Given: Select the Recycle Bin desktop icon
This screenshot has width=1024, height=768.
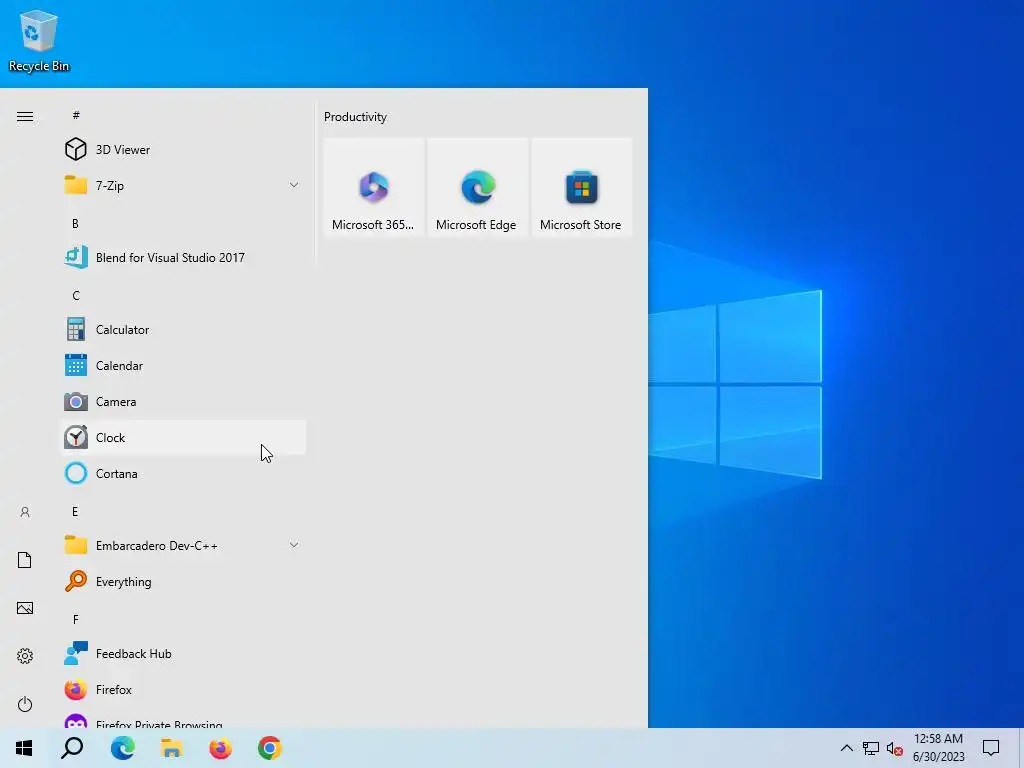Looking at the screenshot, I should tap(39, 41).
